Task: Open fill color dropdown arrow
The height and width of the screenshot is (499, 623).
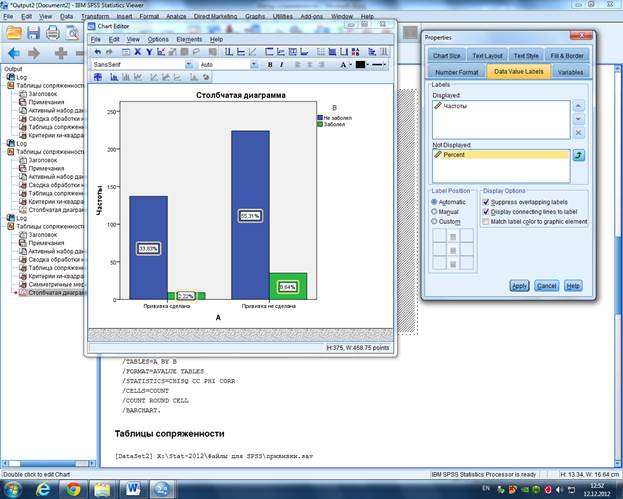Action: (x=368, y=64)
